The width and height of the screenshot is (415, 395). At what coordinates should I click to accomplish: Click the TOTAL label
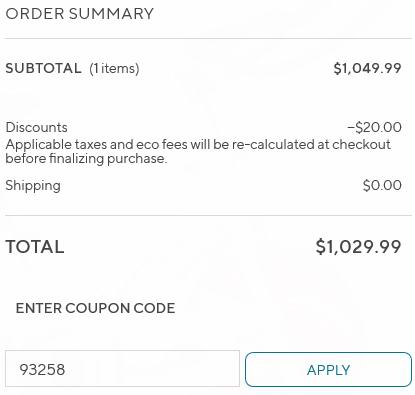[x=35, y=247]
